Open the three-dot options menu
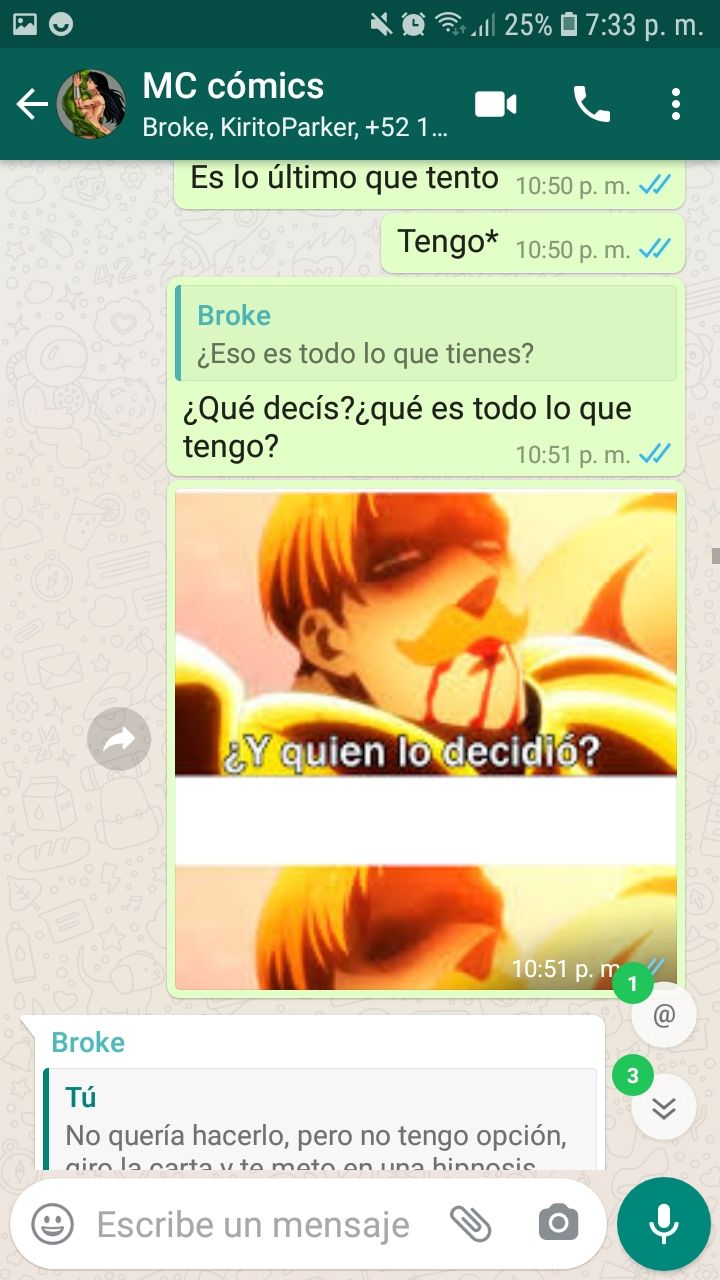The image size is (720, 1280). click(676, 104)
